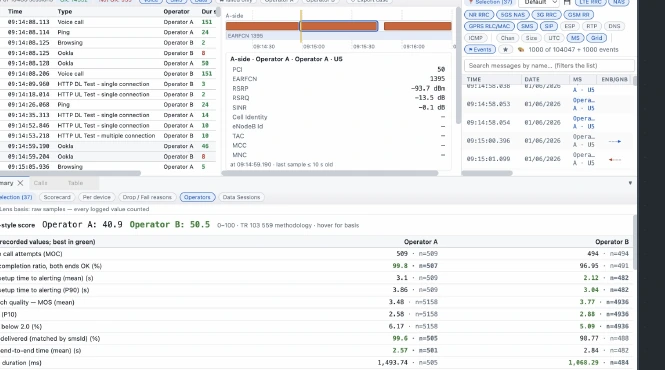Image resolution: width=665 pixels, height=370 pixels.
Task: Click the star favorites chip
Action: (x=506, y=50)
